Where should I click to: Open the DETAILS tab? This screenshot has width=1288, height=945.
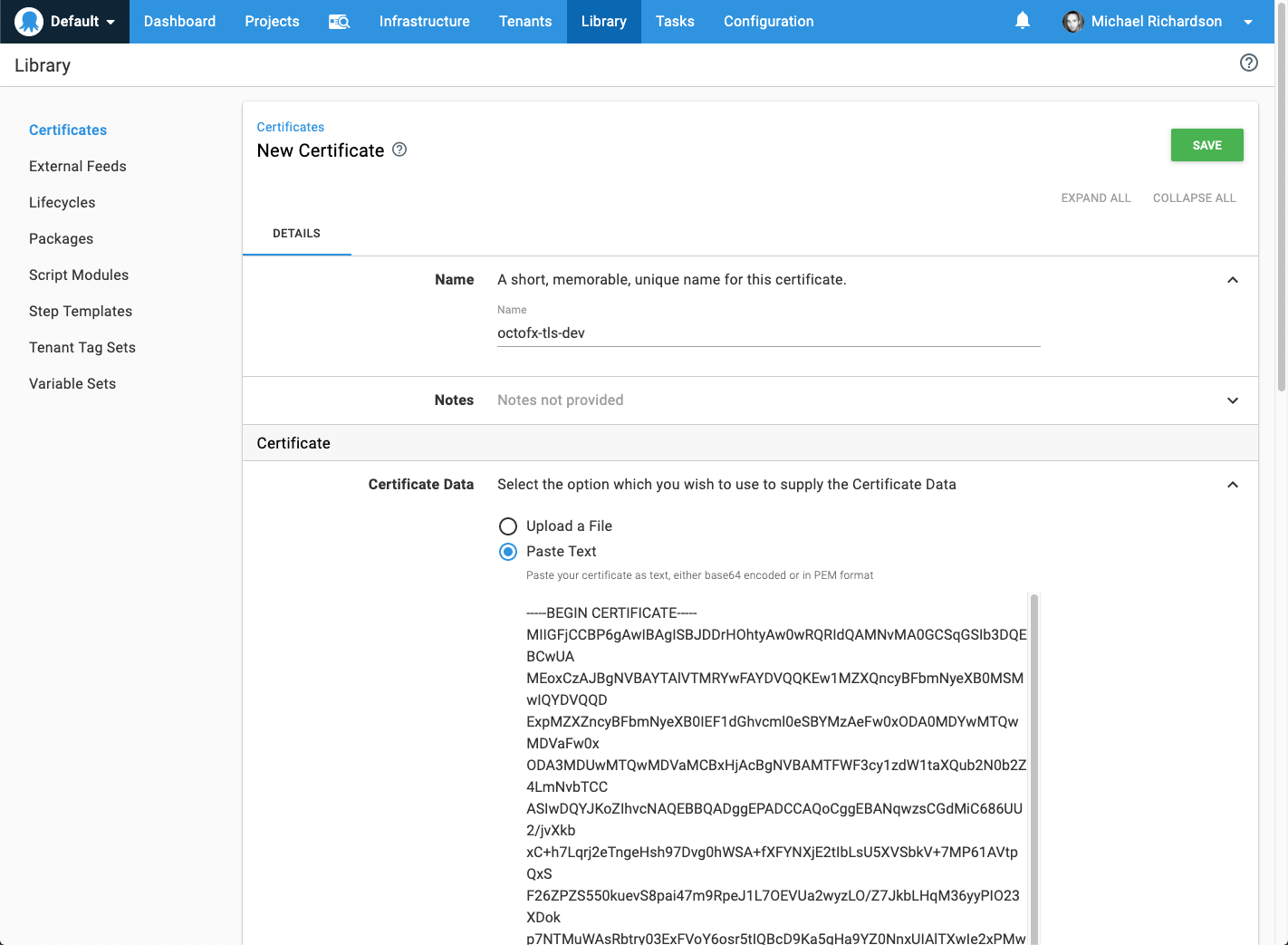[x=296, y=233]
